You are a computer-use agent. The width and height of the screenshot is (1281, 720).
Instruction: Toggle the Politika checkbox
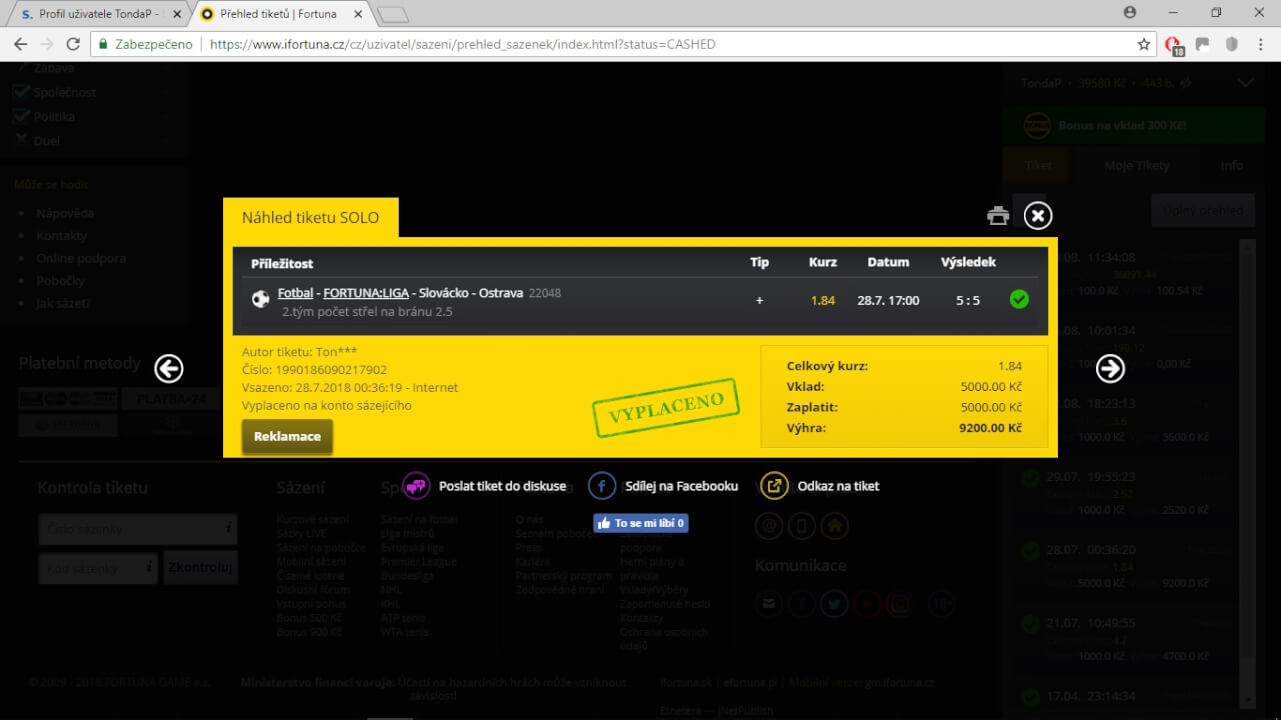(21, 116)
